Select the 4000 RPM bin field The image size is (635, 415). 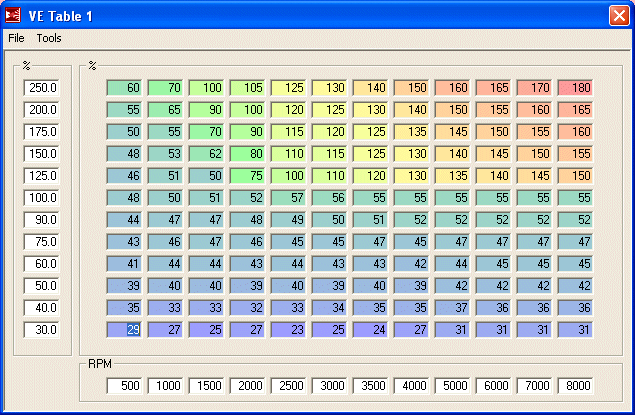tap(413, 386)
